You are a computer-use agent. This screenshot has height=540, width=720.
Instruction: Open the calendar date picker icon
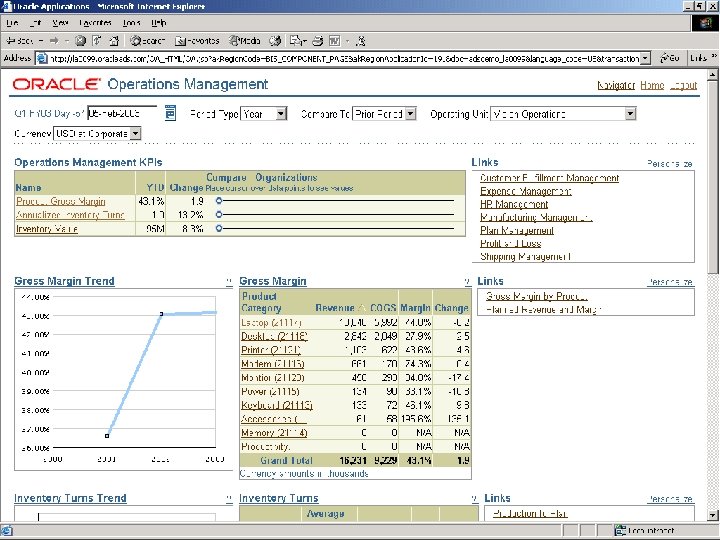(170, 112)
